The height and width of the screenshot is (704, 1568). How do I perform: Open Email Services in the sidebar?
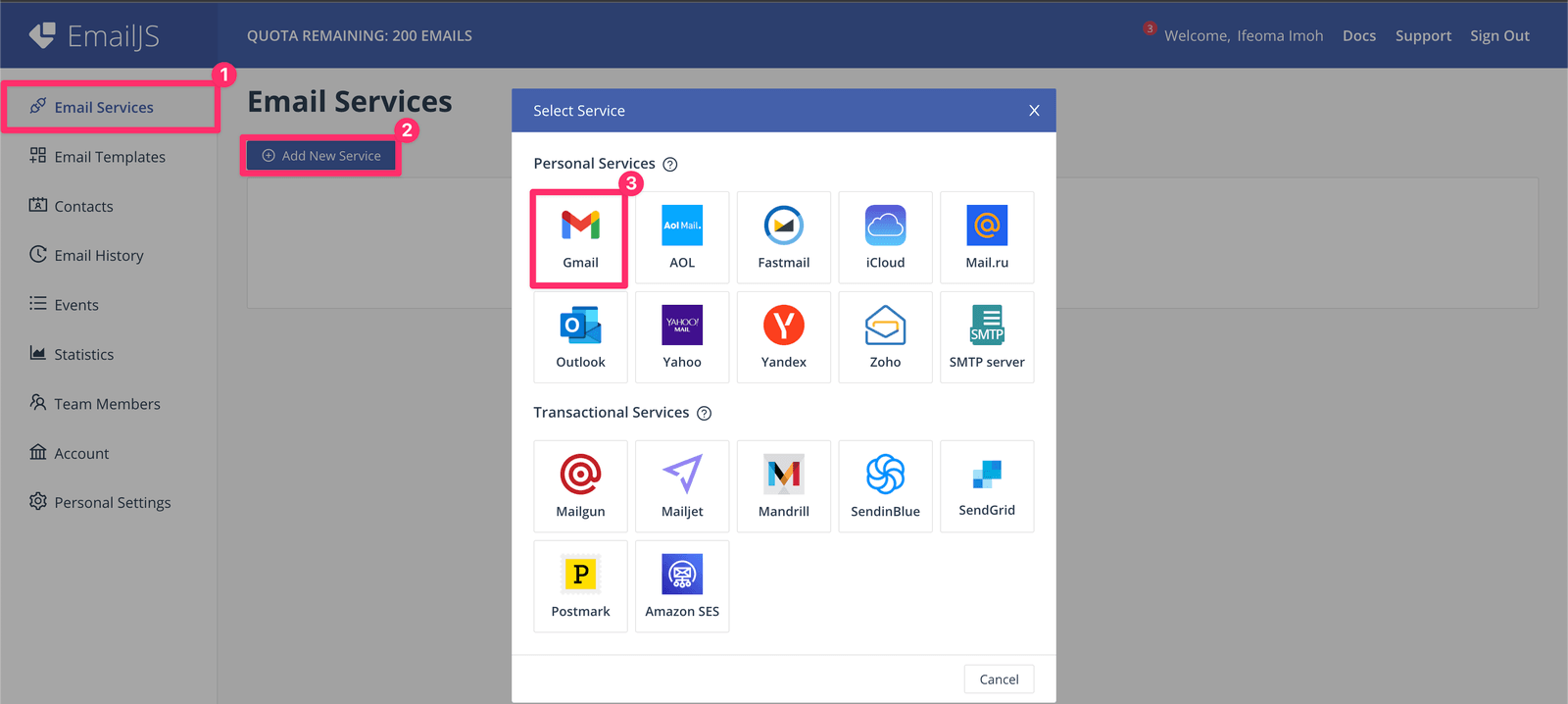pyautogui.click(x=109, y=107)
